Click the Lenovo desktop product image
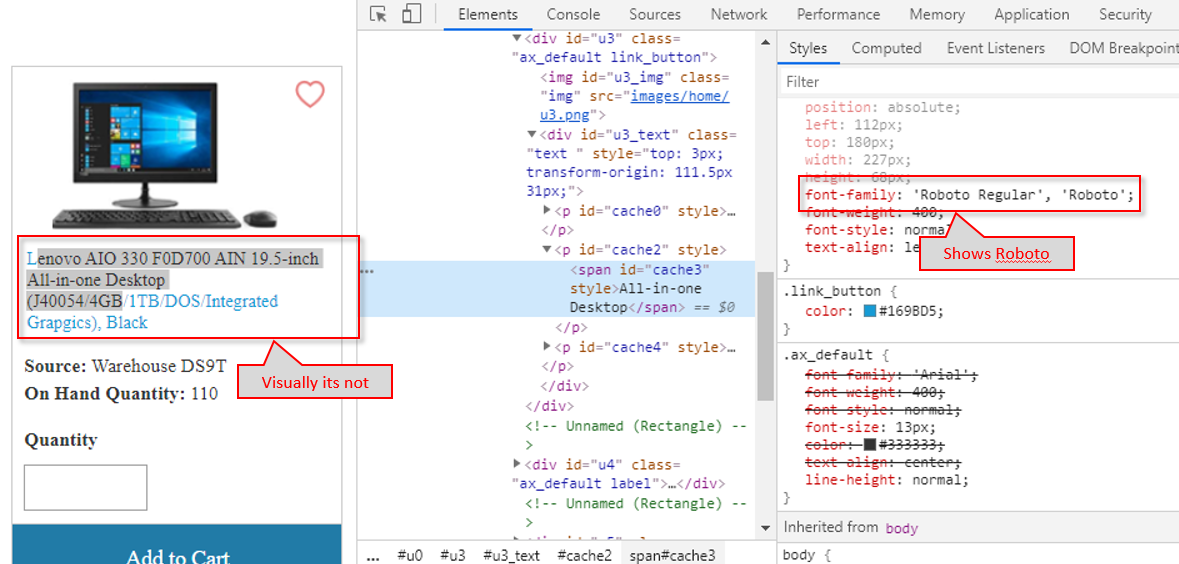The width and height of the screenshot is (1179, 564). pyautogui.click(x=163, y=155)
